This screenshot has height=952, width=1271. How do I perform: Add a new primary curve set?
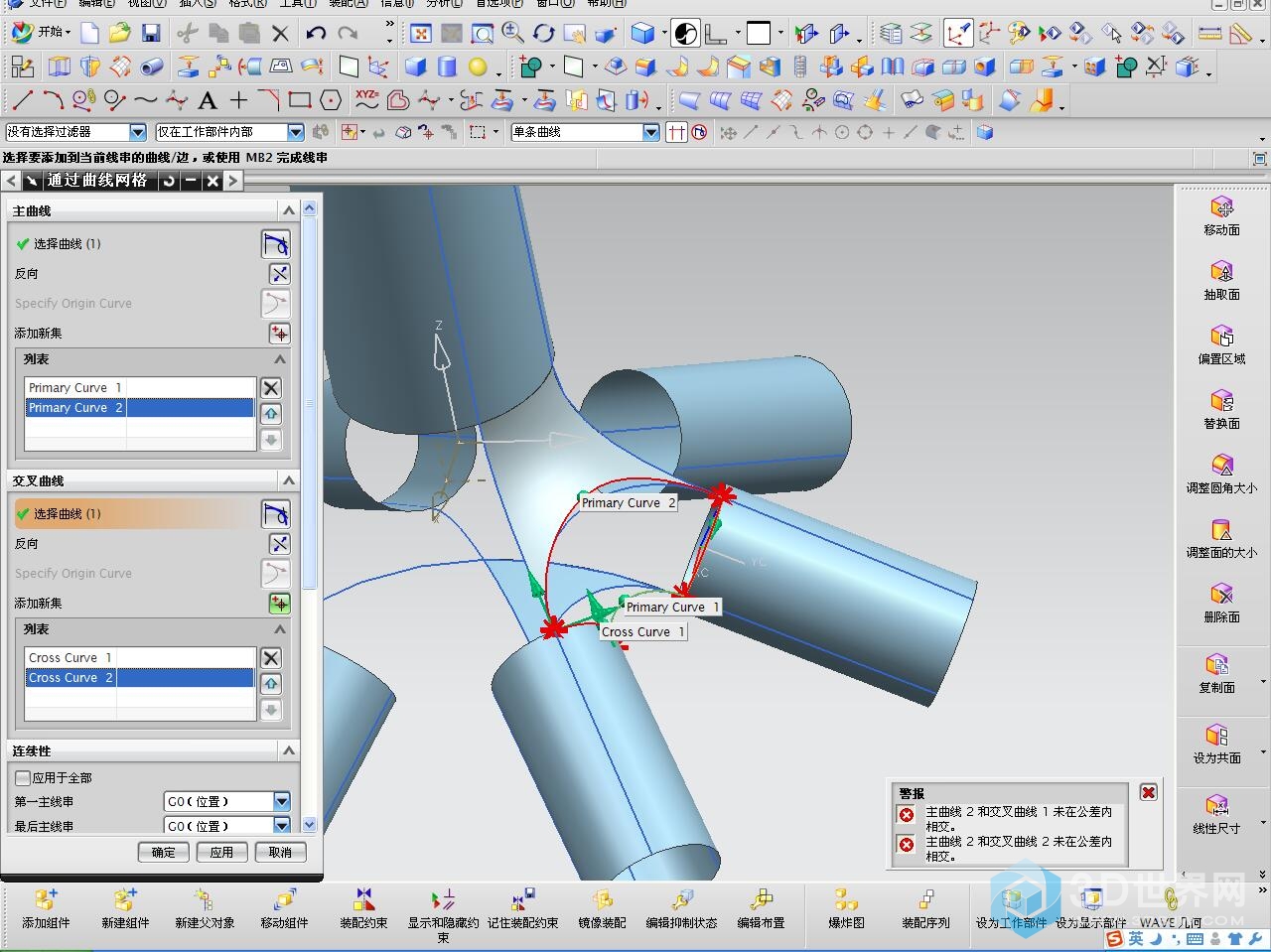coord(280,334)
